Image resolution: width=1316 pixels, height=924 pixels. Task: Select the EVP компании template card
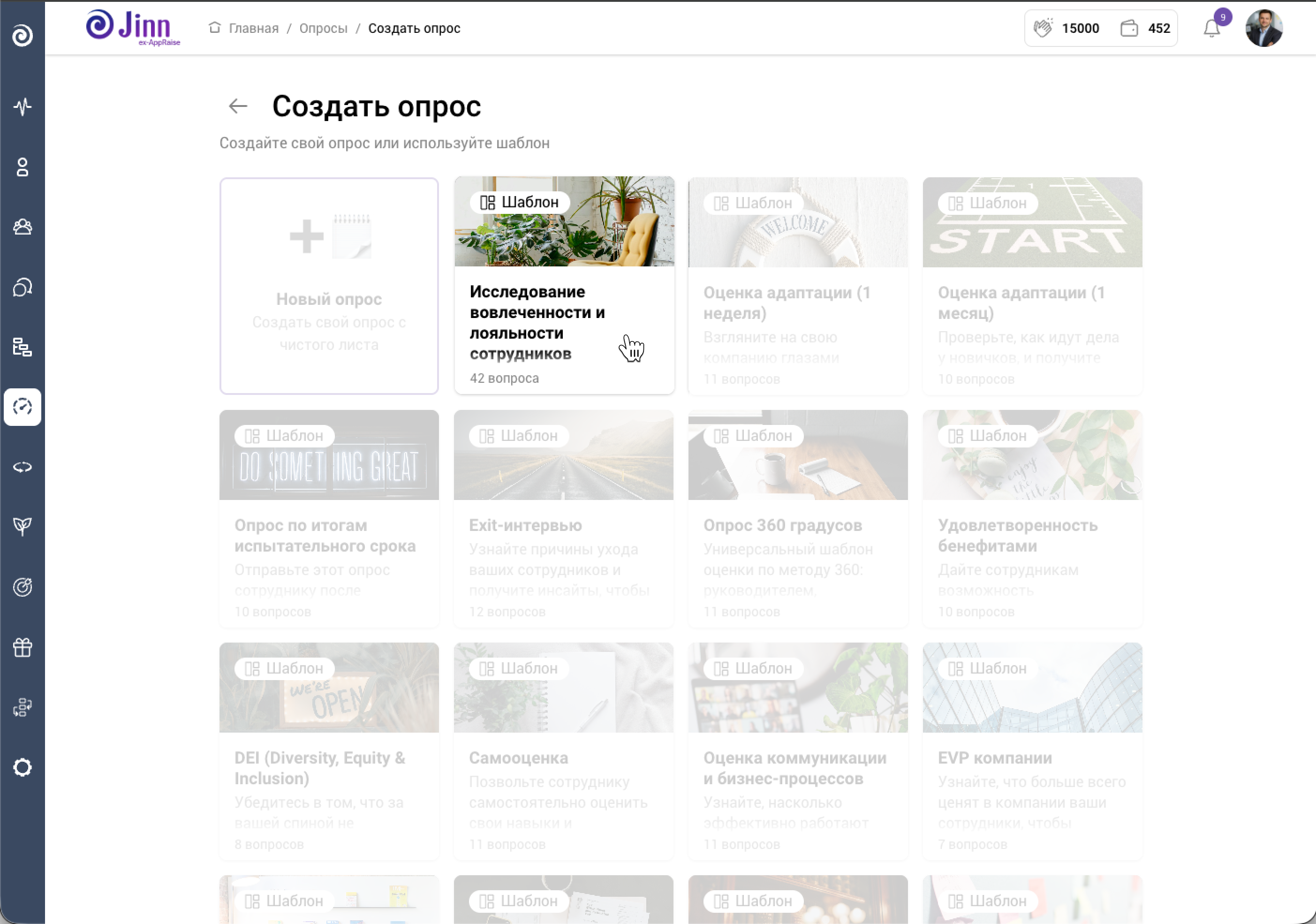pos(1032,751)
